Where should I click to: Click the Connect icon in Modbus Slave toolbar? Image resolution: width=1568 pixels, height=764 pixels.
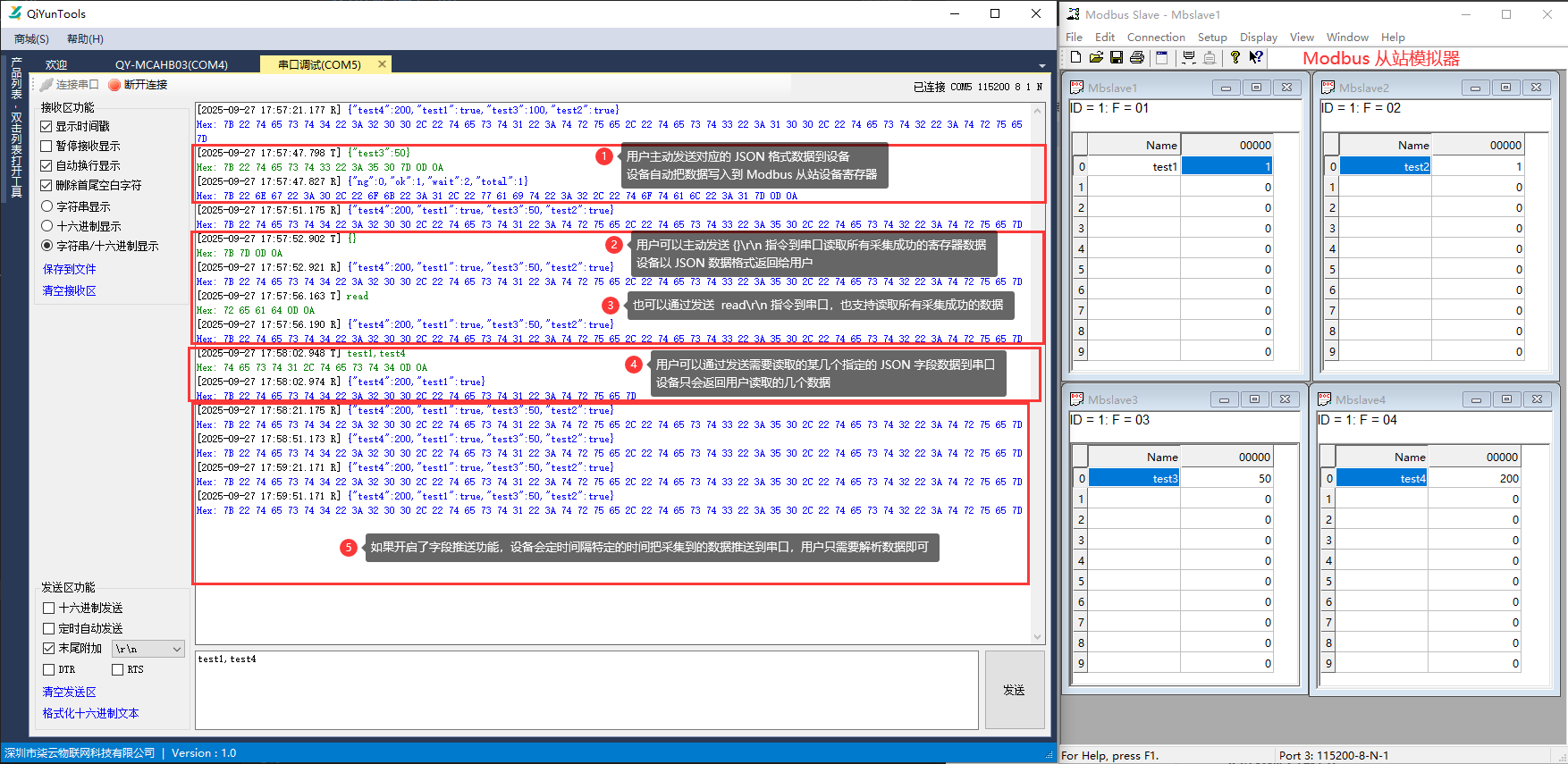coord(1189,57)
